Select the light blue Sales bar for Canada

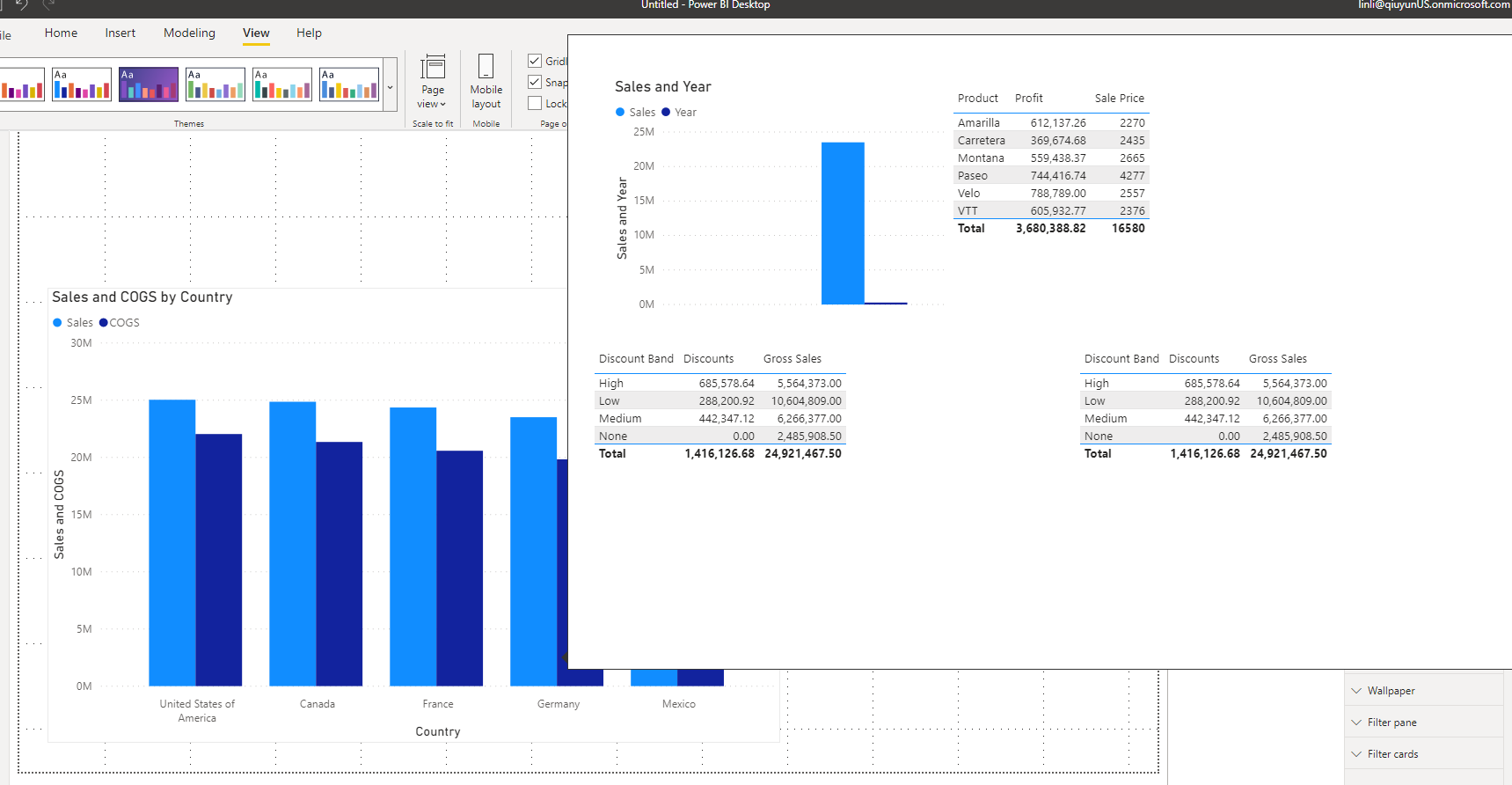pyautogui.click(x=292, y=544)
